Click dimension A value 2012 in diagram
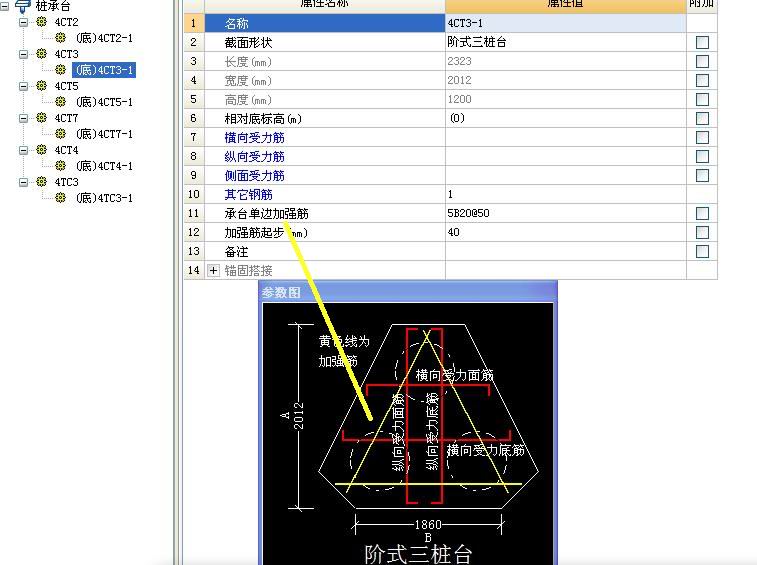This screenshot has width=757, height=565. (299, 415)
